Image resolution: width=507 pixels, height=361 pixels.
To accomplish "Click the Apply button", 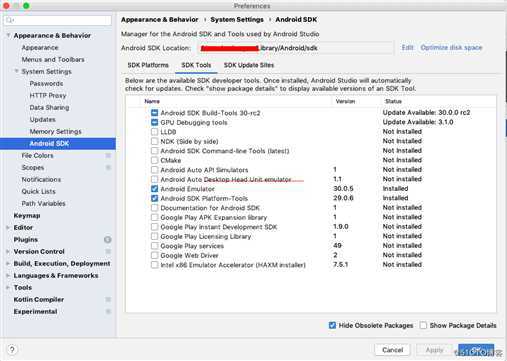I will [434, 350].
